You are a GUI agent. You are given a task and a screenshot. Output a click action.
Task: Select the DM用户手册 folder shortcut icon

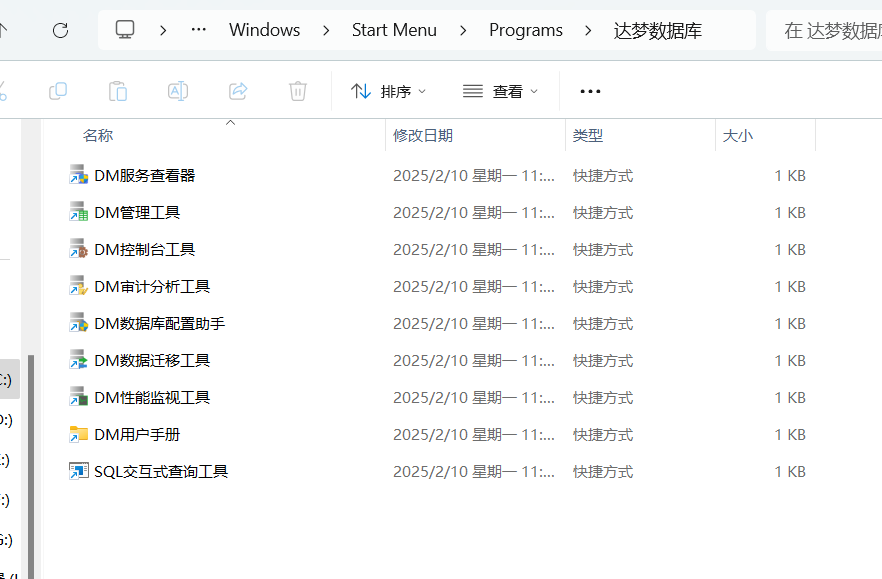[x=79, y=434]
